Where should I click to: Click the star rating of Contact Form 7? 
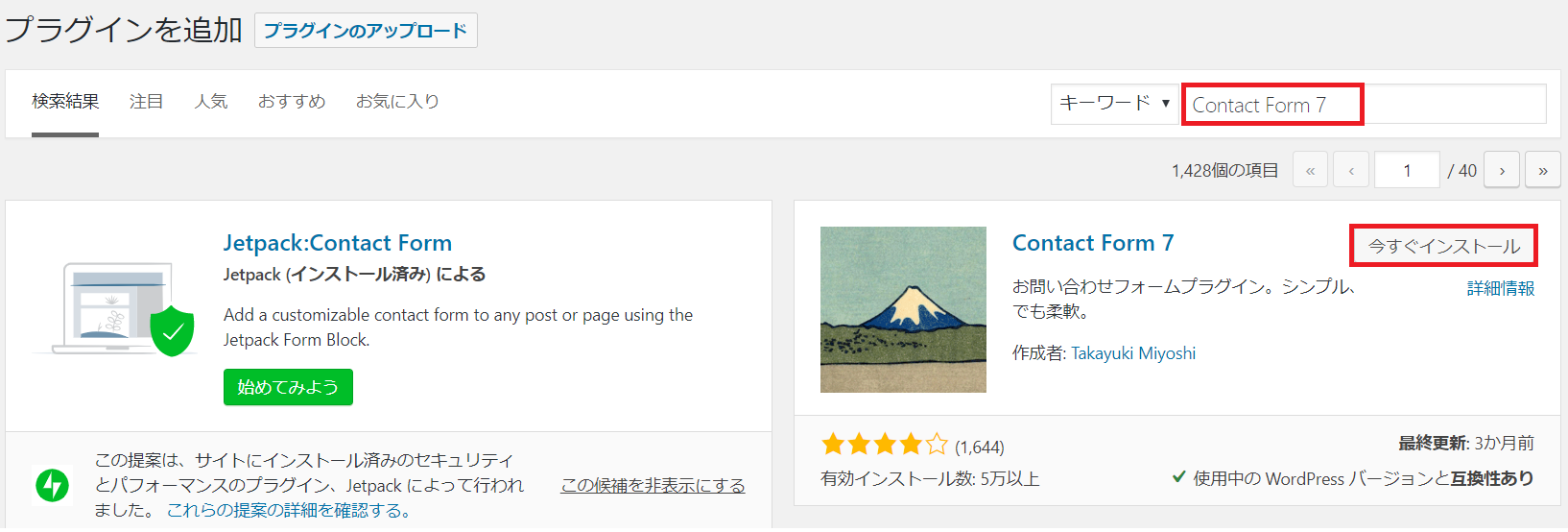[885, 445]
